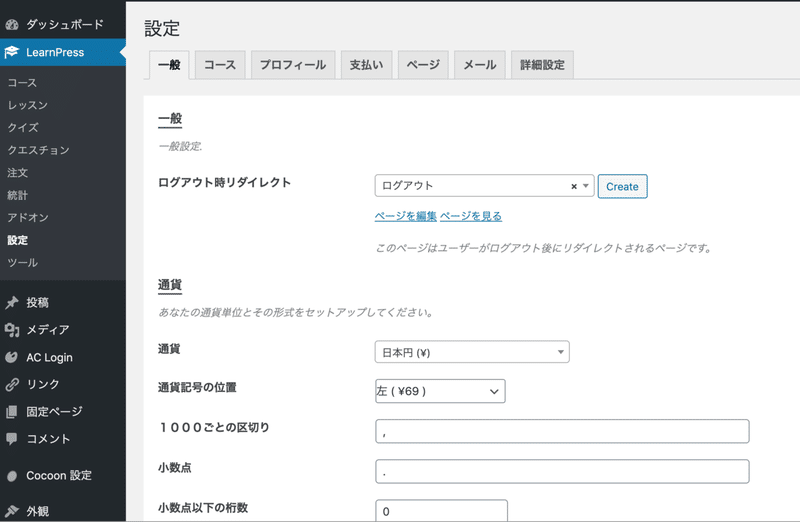This screenshot has height=522, width=800.
Task: Click the media icon beside メディア
Action: coord(12,330)
